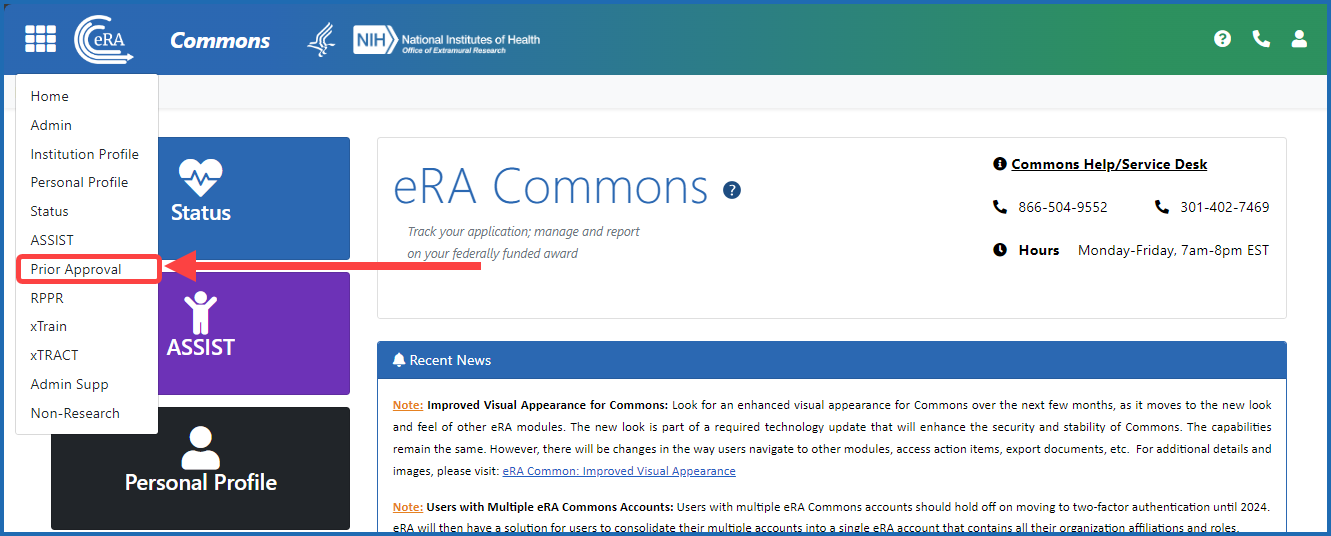This screenshot has height=536, width=1331.
Task: Click the 301-402-7469 phone number
Action: pos(1225,207)
